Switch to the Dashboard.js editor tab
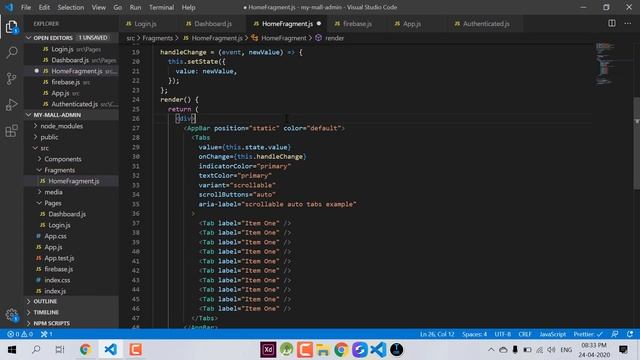 pyautogui.click(x=213, y=24)
